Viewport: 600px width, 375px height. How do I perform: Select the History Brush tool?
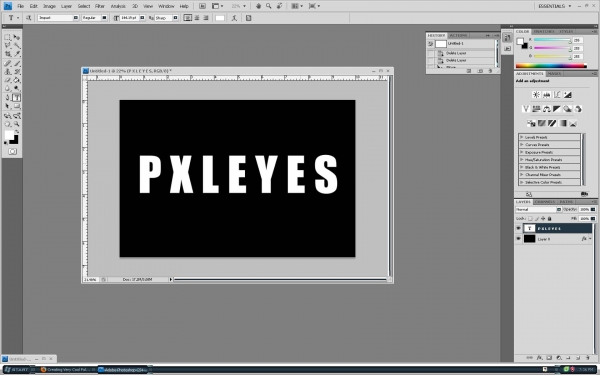click(x=17, y=72)
